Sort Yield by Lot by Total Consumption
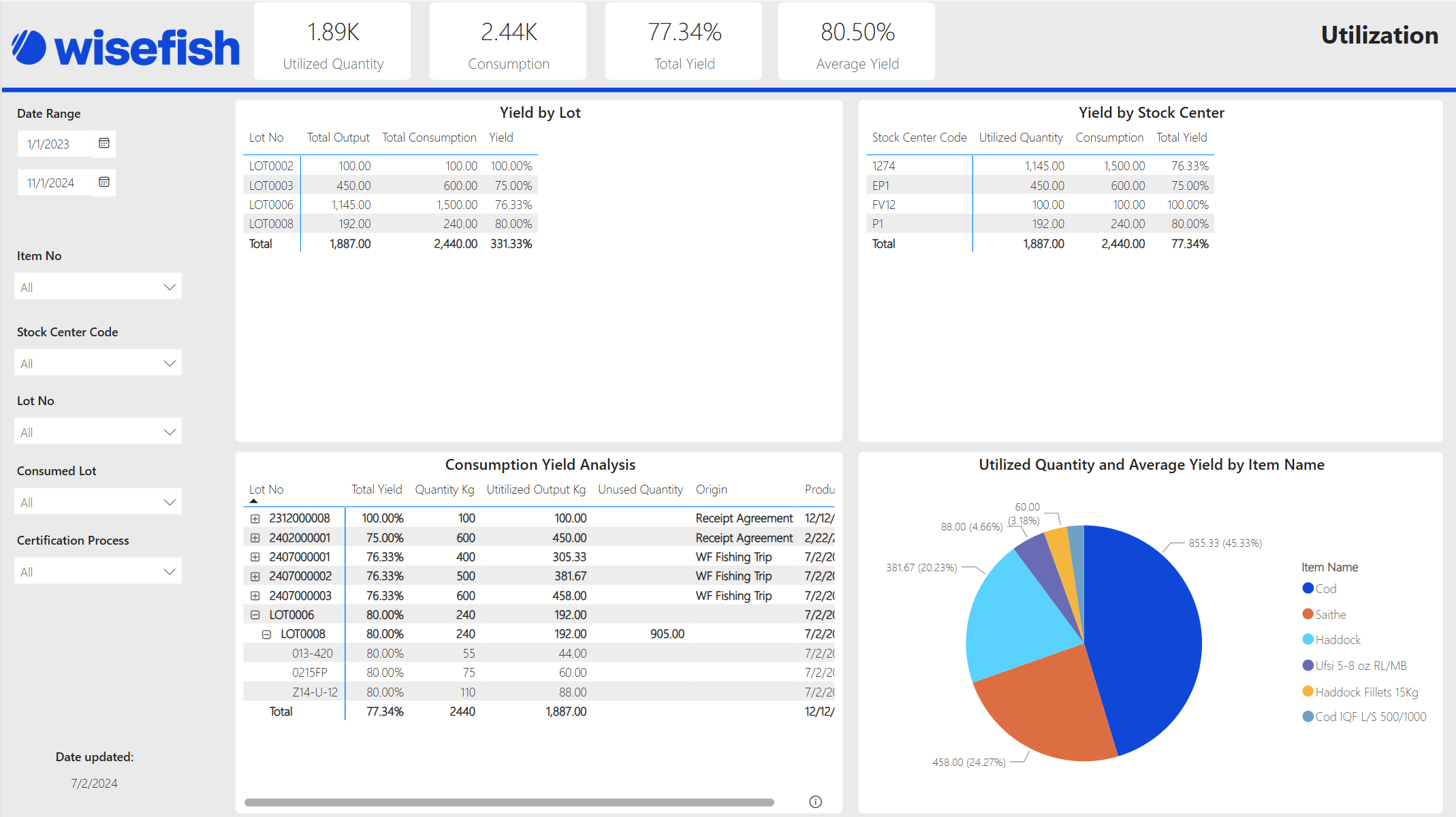Image resolution: width=1456 pixels, height=817 pixels. [429, 138]
